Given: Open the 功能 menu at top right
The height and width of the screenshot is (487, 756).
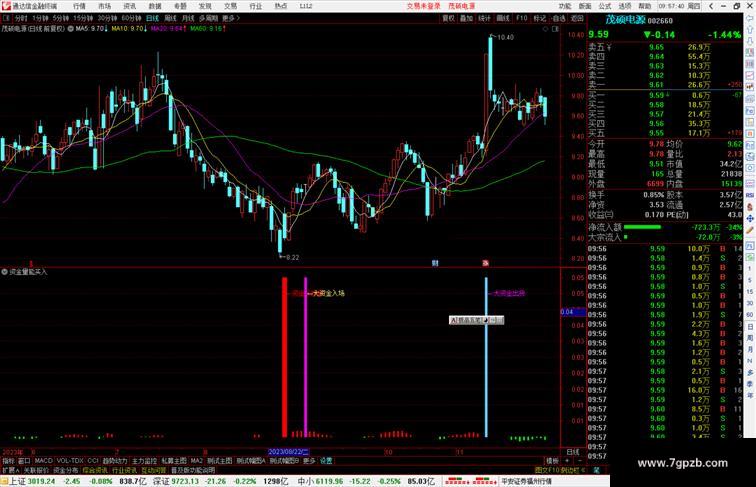Looking at the screenshot, I should tap(565, 6).
